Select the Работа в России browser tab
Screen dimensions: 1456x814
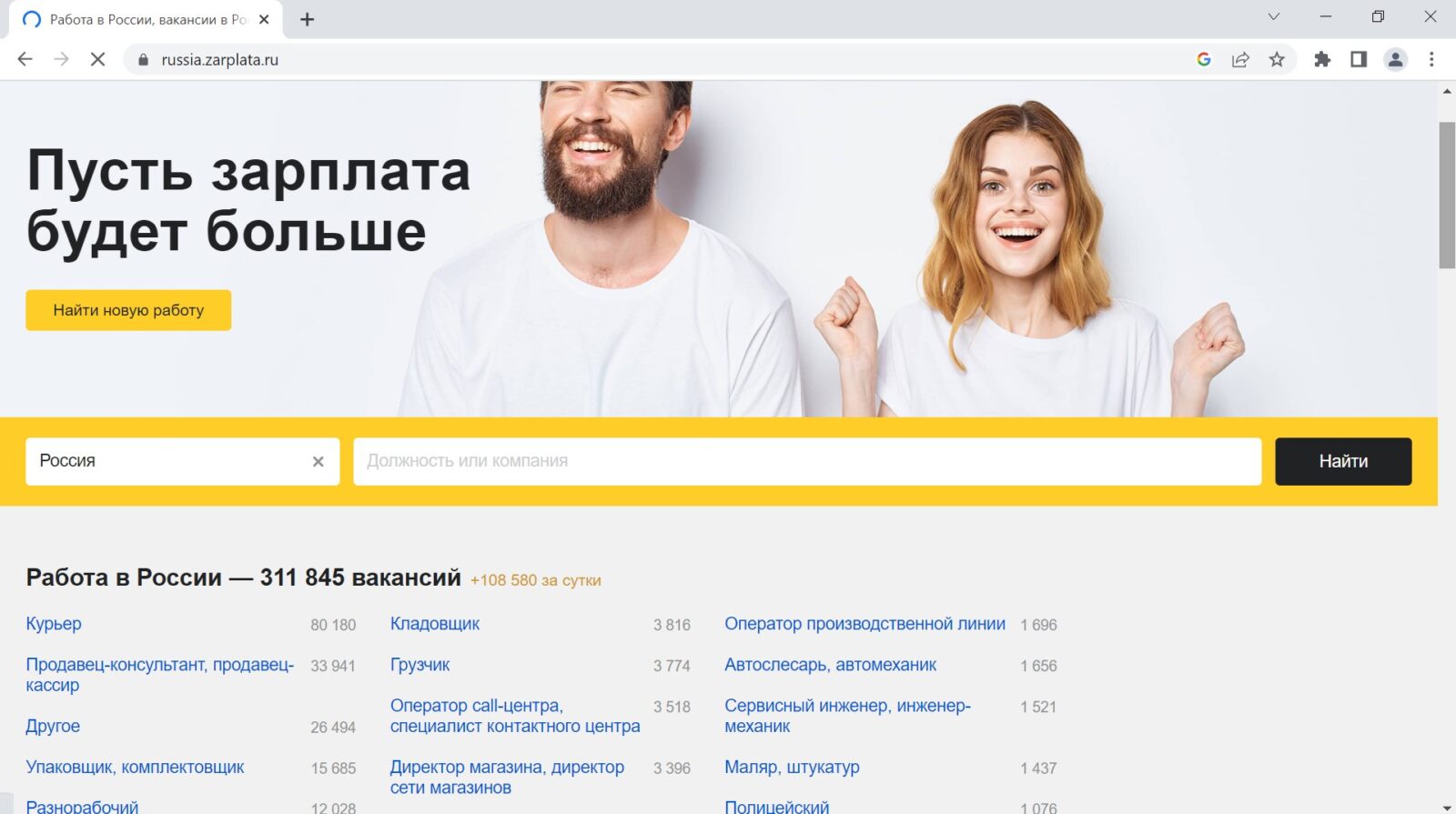146,19
